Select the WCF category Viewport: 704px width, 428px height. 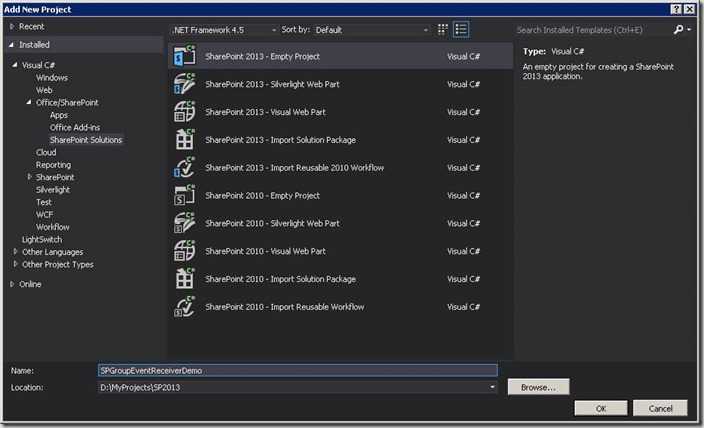point(44,215)
